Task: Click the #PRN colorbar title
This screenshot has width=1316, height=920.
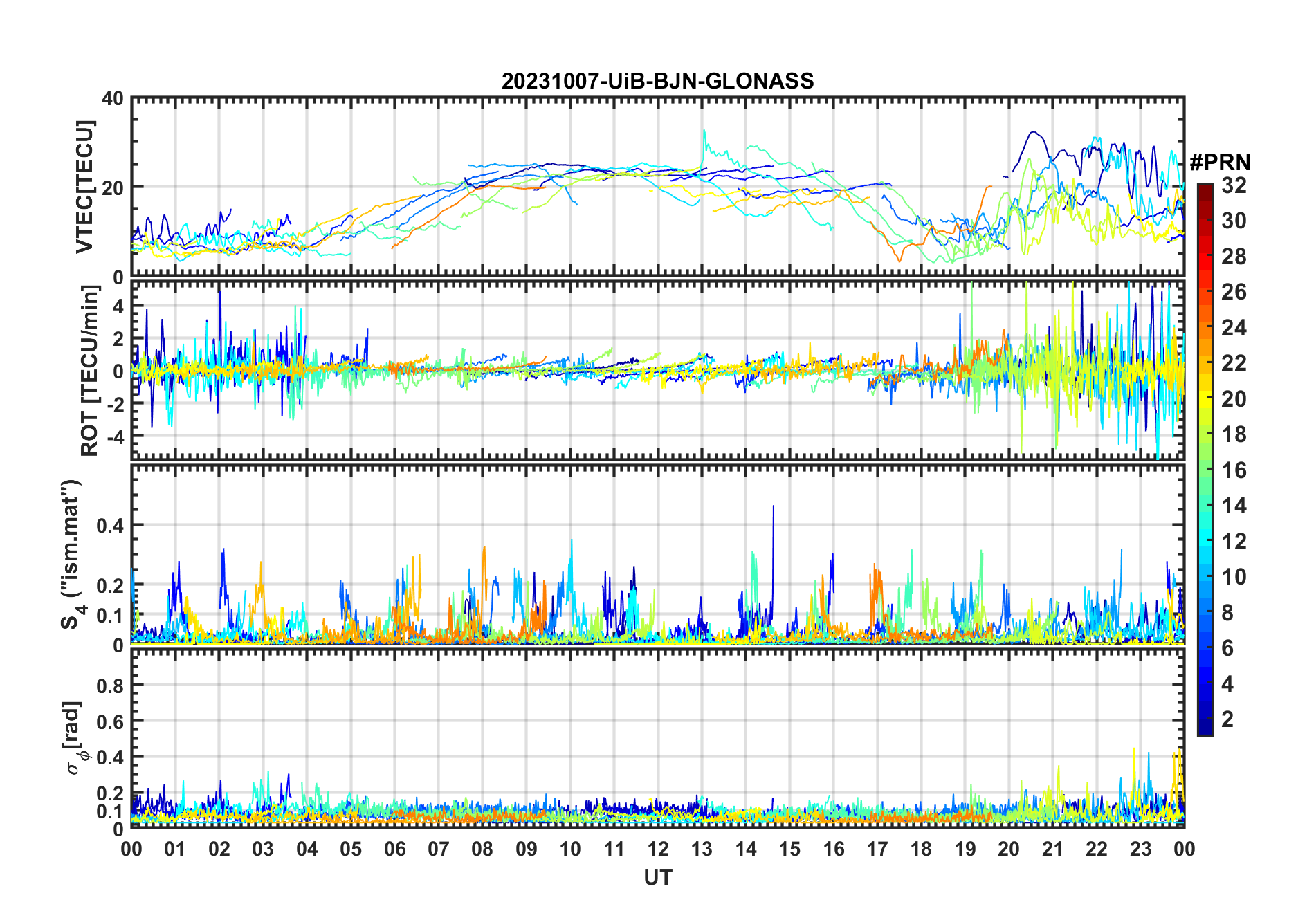Action: [1220, 163]
